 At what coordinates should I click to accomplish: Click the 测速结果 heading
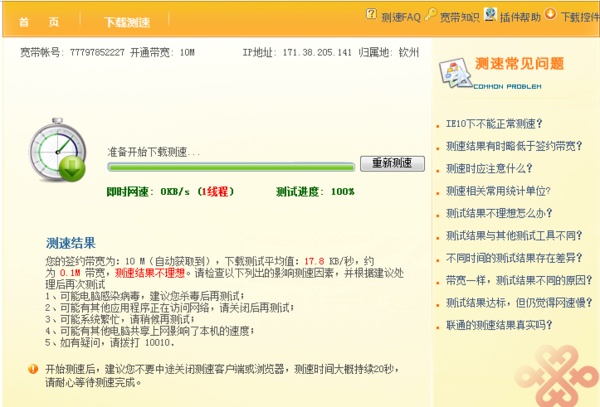coord(71,243)
